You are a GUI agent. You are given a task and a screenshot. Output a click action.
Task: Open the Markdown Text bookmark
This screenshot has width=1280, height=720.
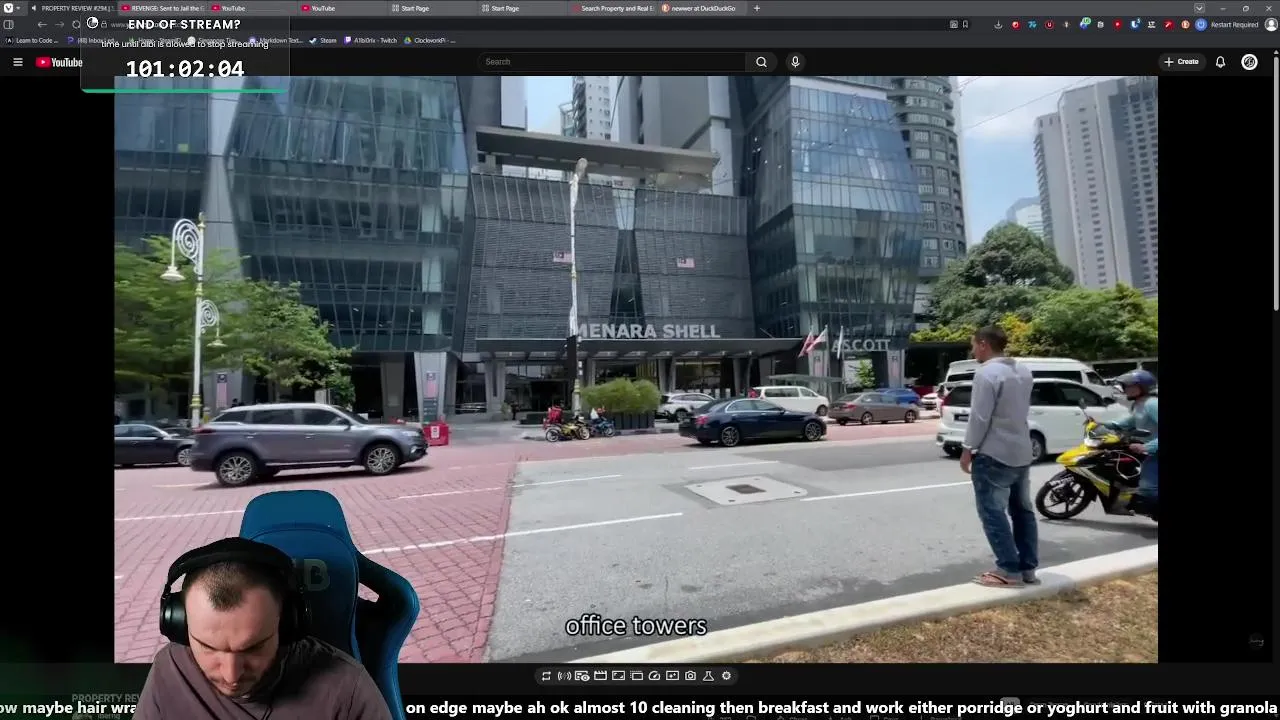click(x=276, y=40)
